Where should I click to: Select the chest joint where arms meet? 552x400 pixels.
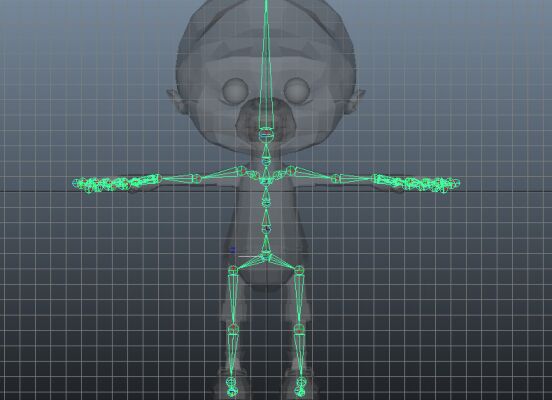point(266,181)
